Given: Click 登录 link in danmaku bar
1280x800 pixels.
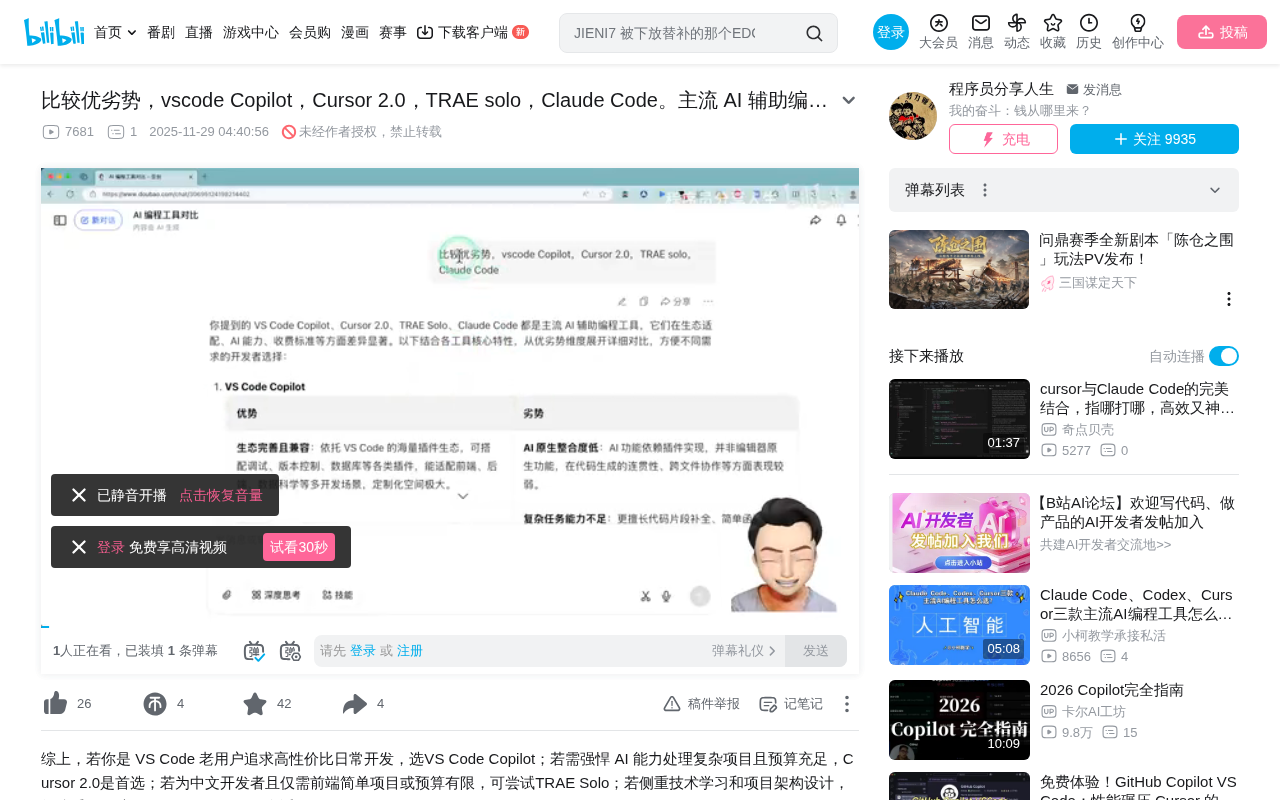Looking at the screenshot, I should tap(363, 651).
